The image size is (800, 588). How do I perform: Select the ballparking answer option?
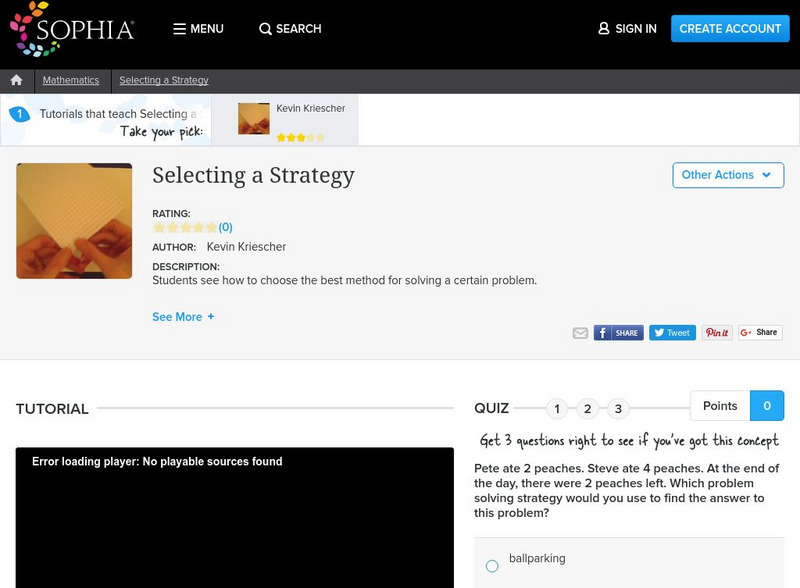(x=491, y=565)
